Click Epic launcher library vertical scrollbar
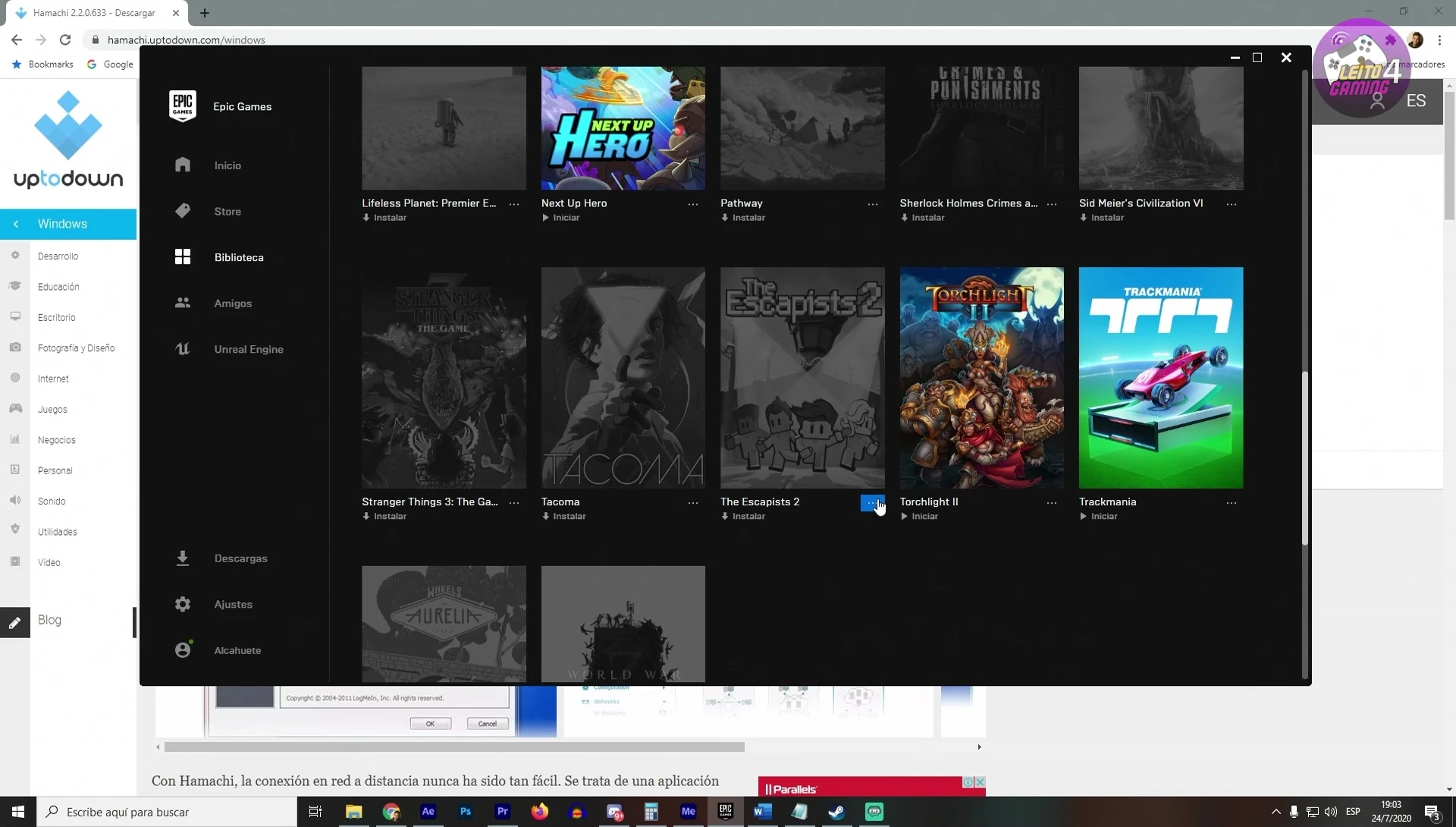 coord(1304,458)
